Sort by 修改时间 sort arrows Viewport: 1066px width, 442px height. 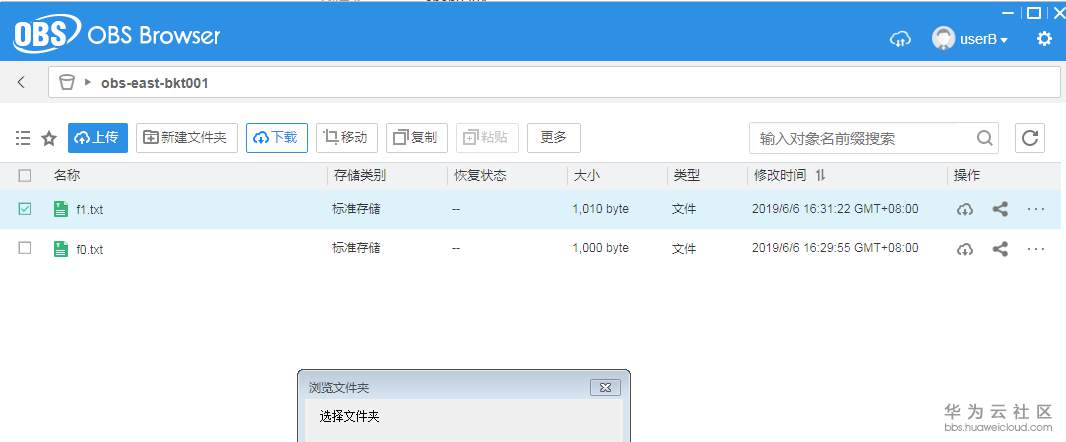(820, 175)
